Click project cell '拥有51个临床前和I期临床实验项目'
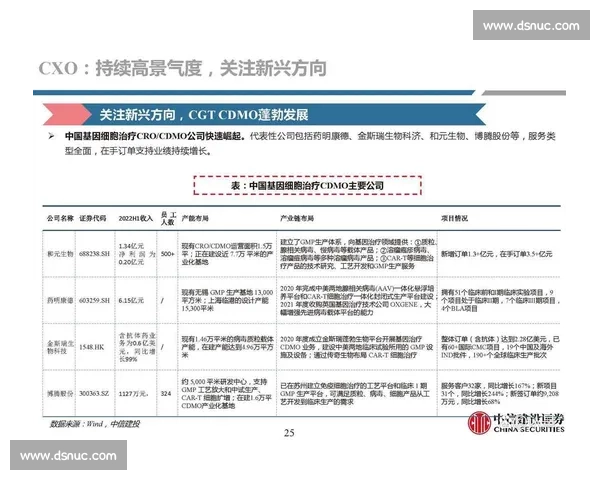This screenshot has width=600, height=480. tap(500, 300)
